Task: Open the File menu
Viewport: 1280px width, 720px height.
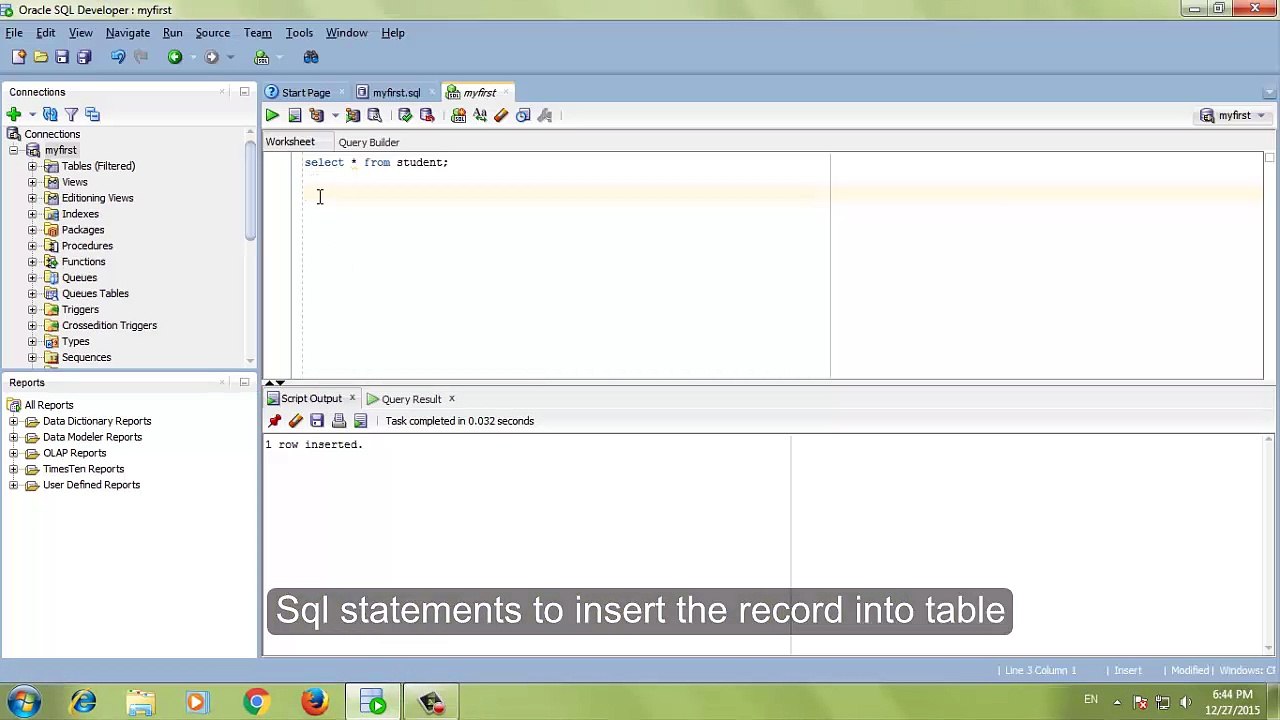Action: tap(14, 33)
